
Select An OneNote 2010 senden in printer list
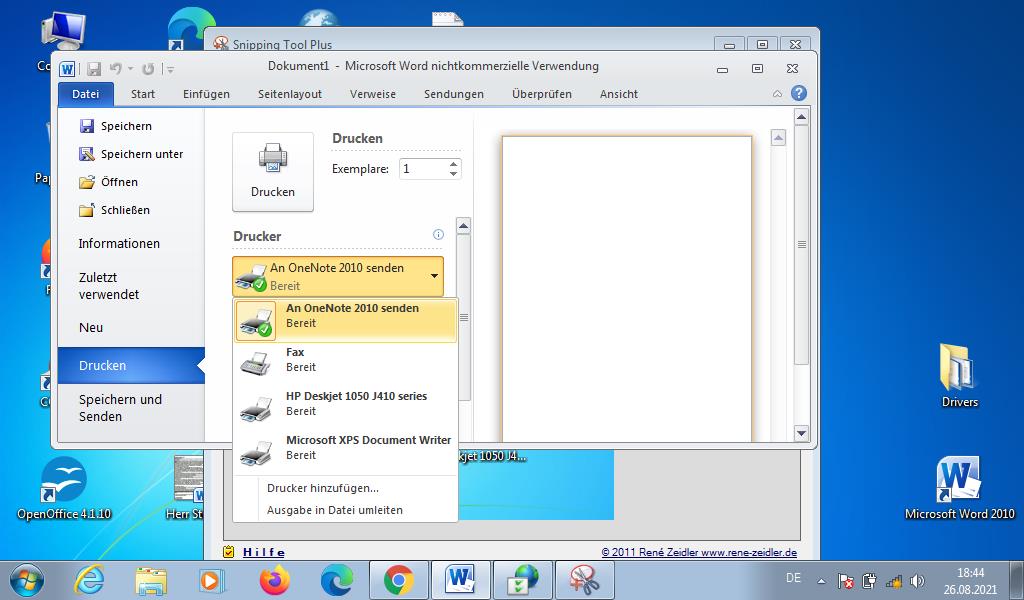tap(345, 321)
